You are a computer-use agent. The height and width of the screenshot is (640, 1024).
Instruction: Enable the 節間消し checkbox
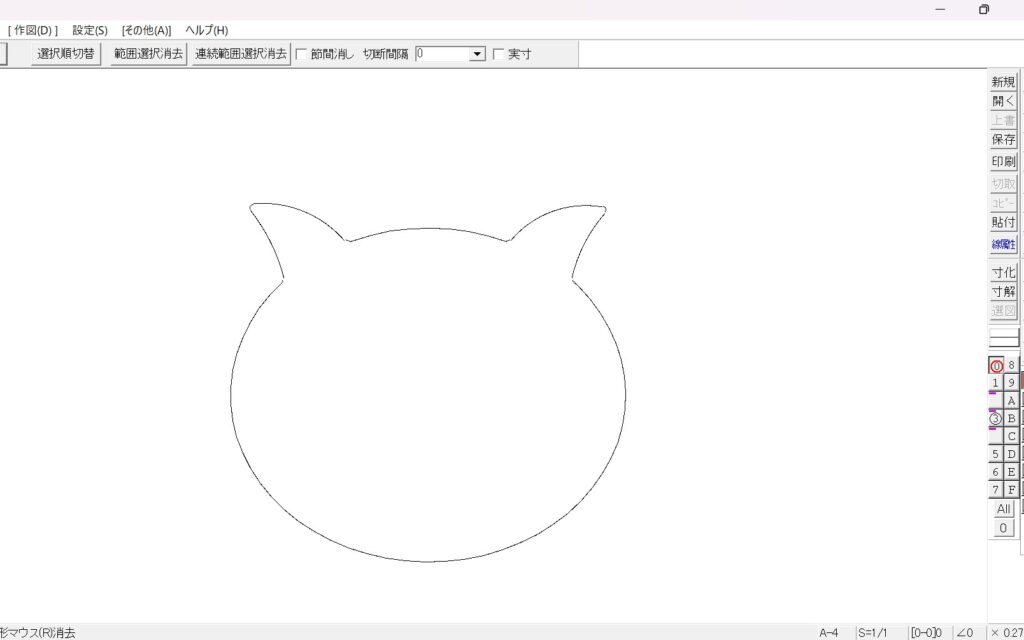pos(302,54)
